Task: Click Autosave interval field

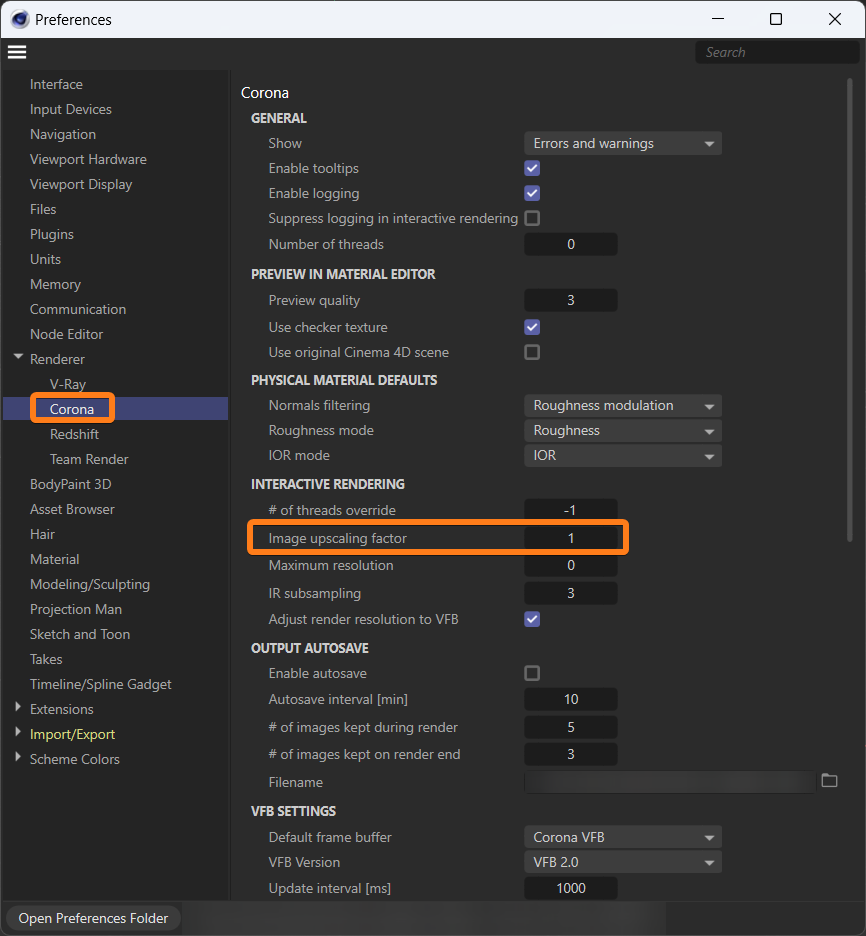Action: (x=571, y=700)
